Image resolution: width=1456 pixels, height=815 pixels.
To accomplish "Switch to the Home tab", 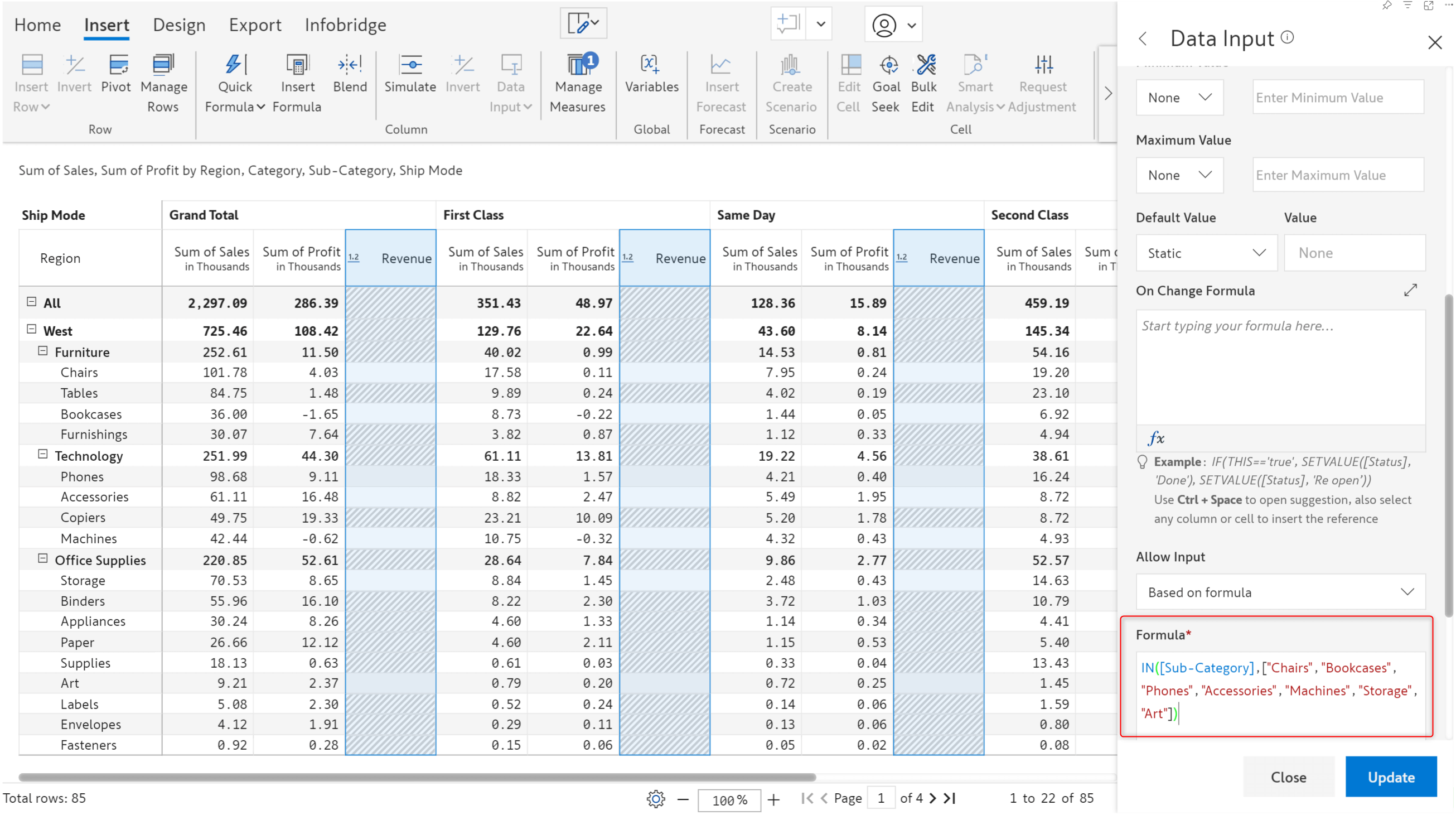I will pos(37,25).
